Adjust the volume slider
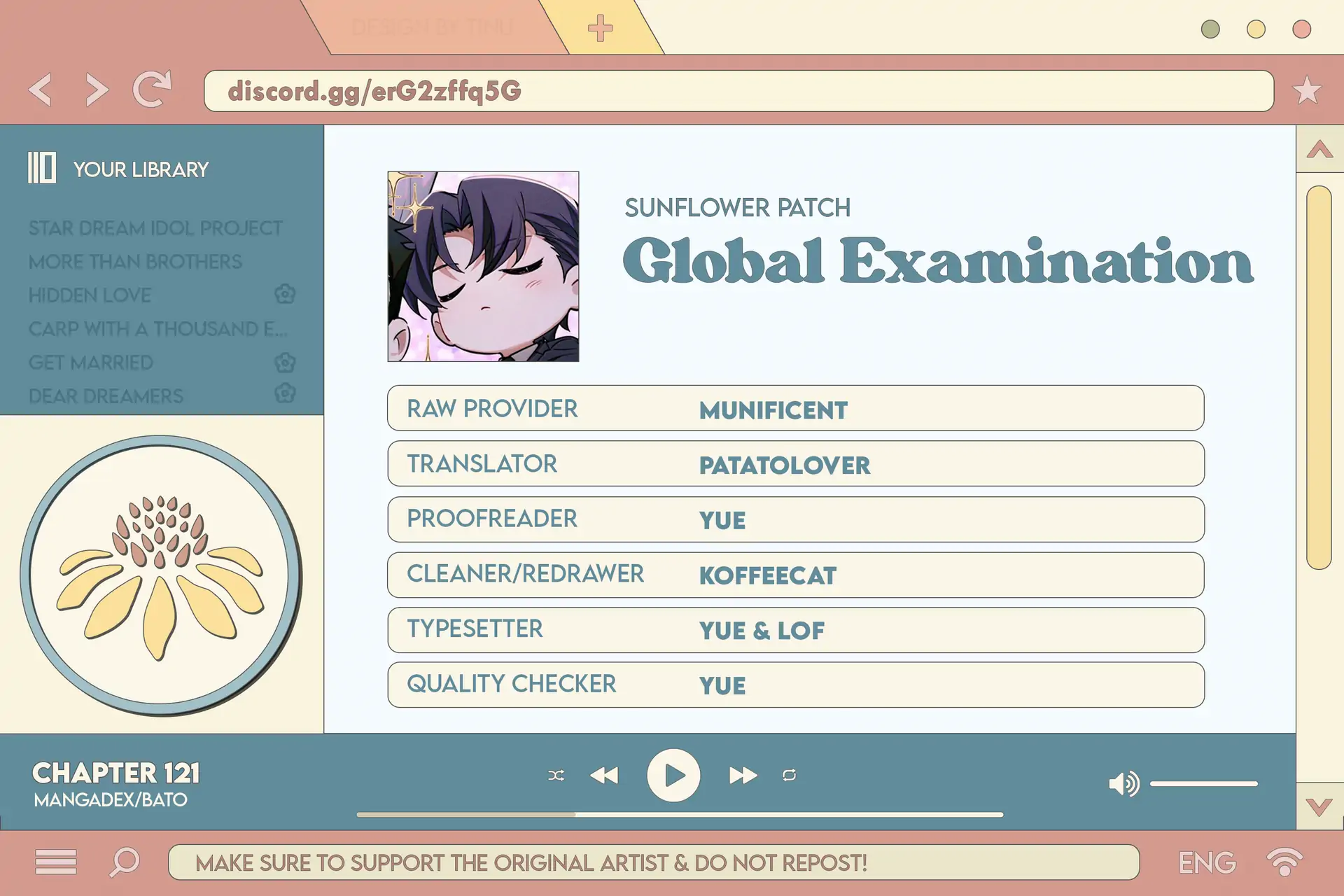Screen dimensions: 1344x896 (1203, 784)
